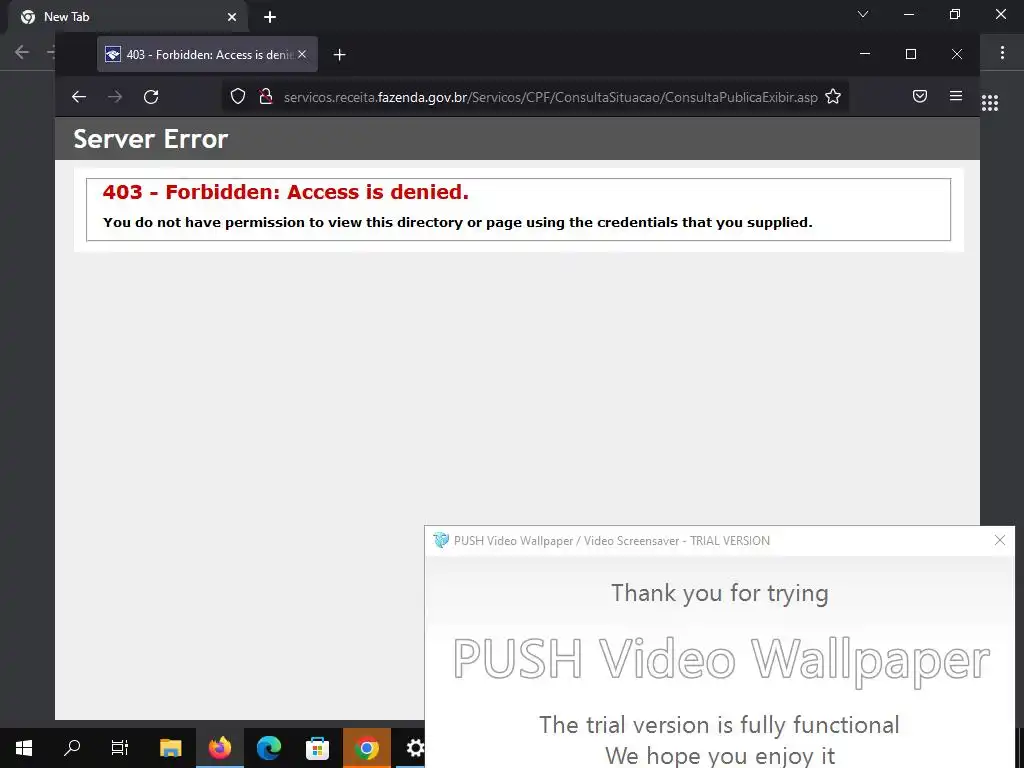Click 'The trial version is fully functional' text
This screenshot has width=1024, height=768.
pos(719,724)
